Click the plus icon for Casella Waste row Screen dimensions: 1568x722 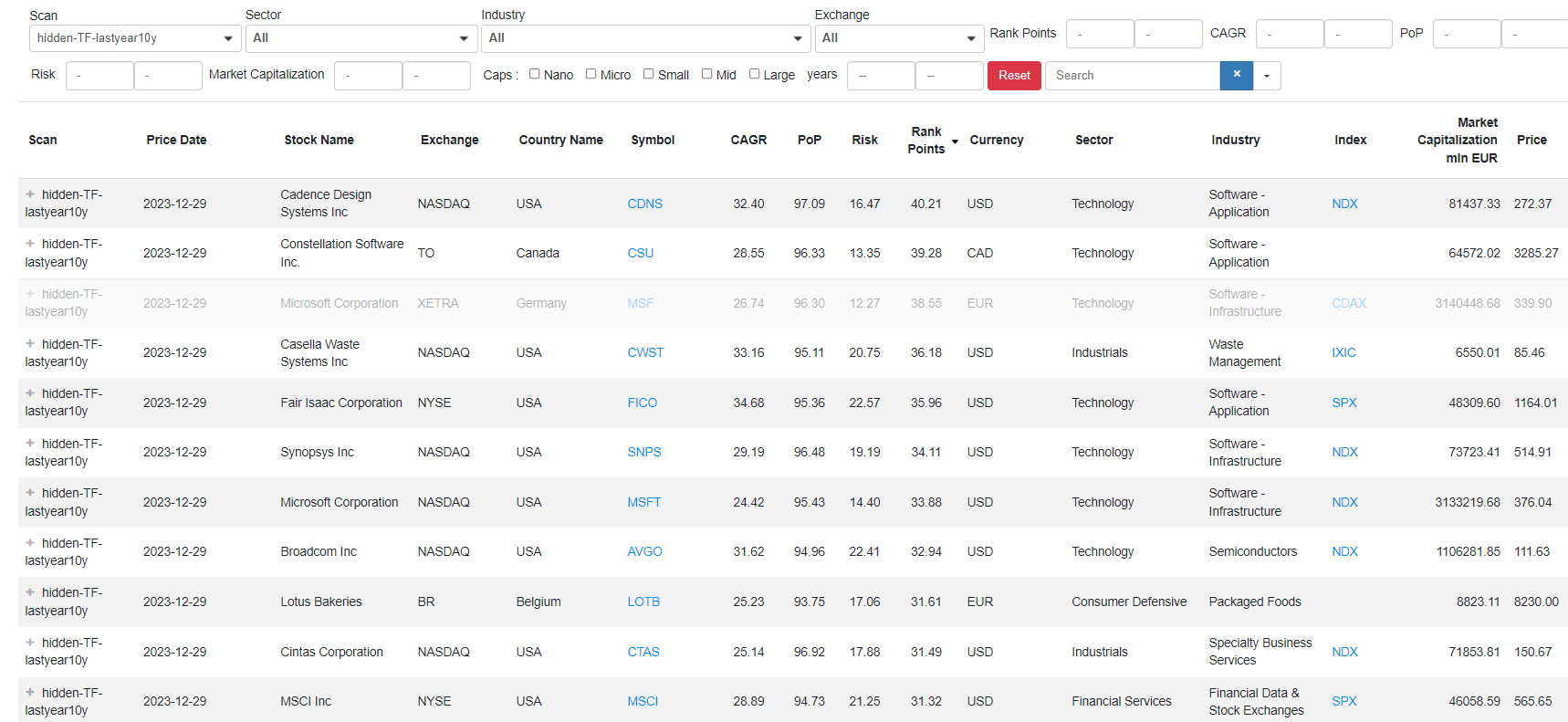click(x=30, y=344)
